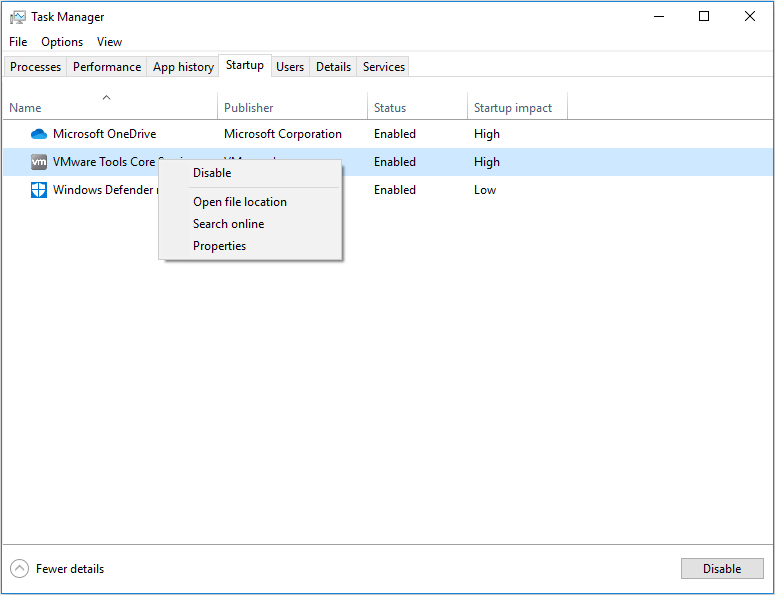Click Enabled status for Microsoft OneDrive
775x595 pixels.
coord(395,134)
